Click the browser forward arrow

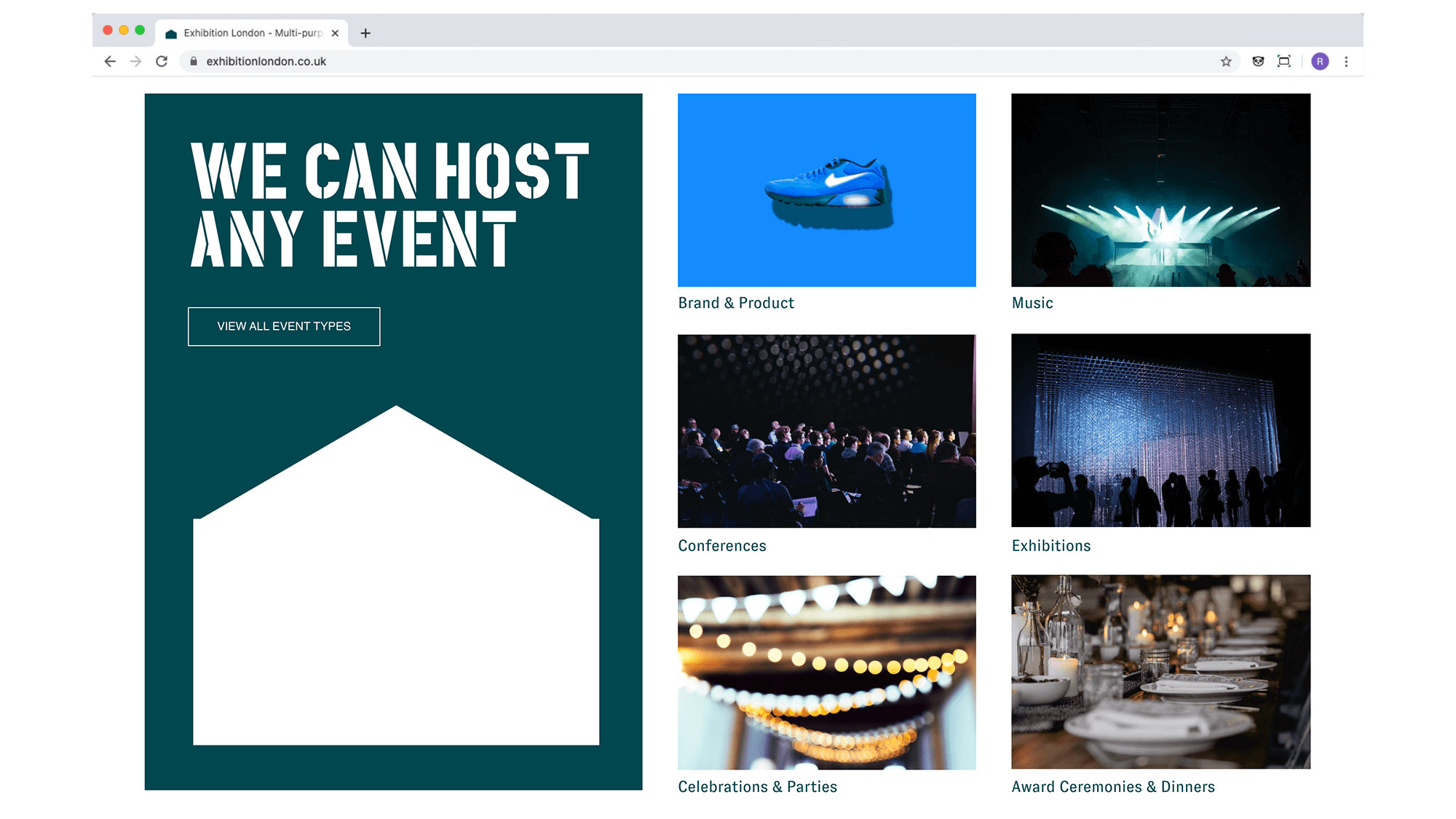135,62
